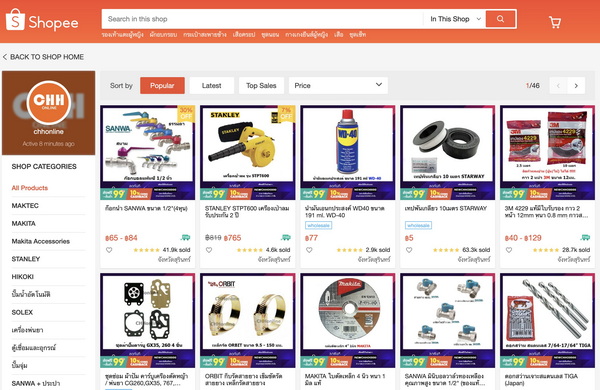
Task: Go to next page arrow
Action: [576, 86]
